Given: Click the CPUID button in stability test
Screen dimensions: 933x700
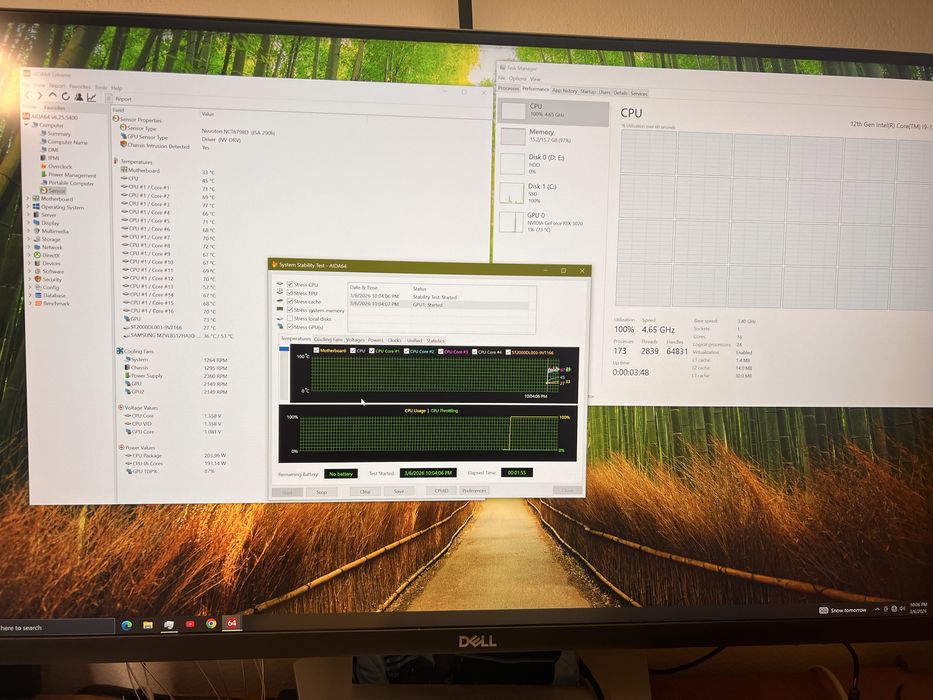Looking at the screenshot, I should (x=442, y=491).
